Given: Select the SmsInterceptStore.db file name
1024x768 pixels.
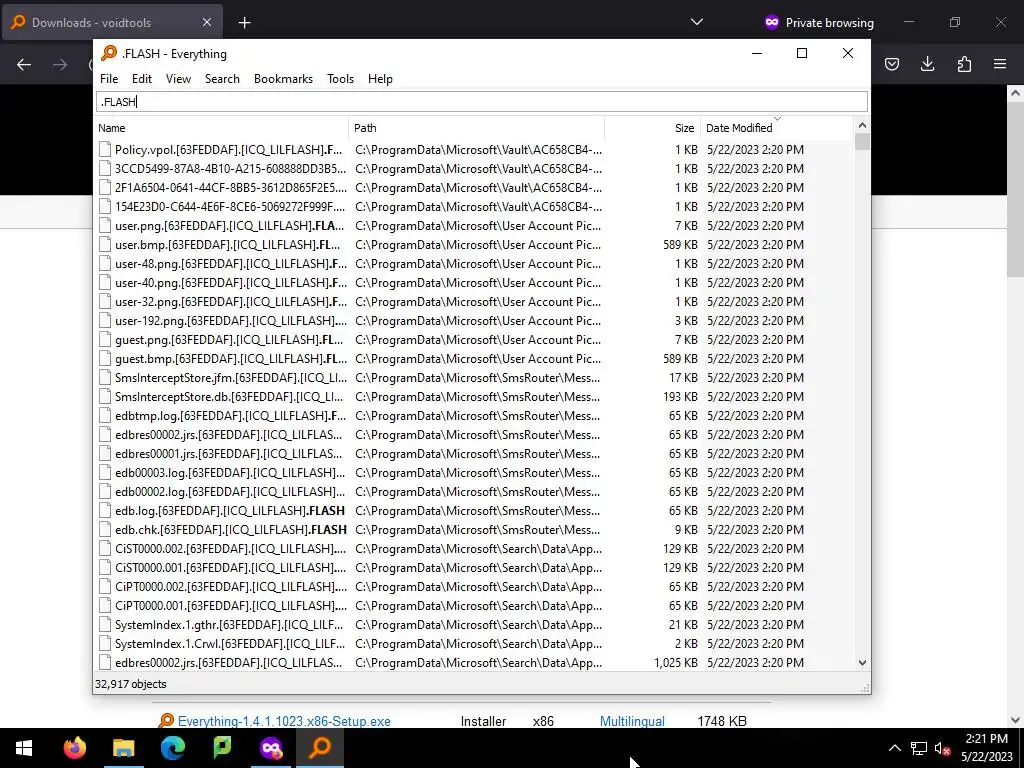Looking at the screenshot, I should click(x=231, y=397).
